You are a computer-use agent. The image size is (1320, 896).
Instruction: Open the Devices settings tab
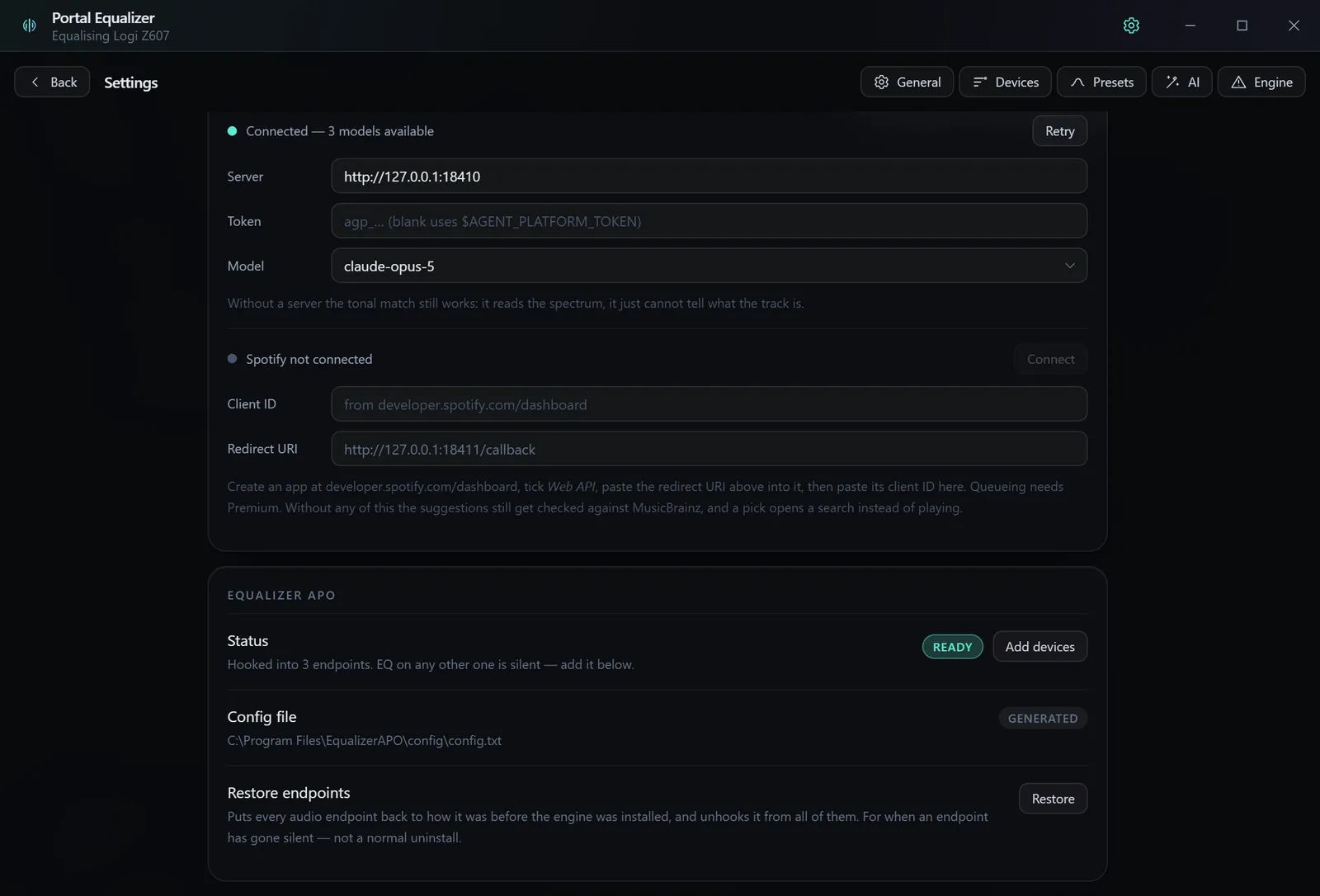point(1005,82)
